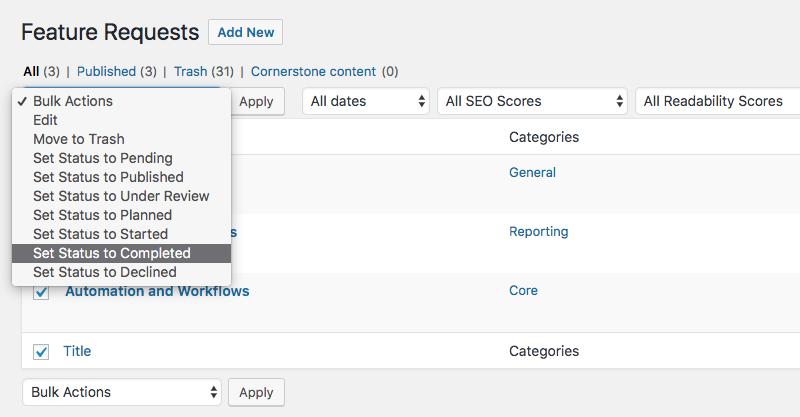Uncheck the Automation and Workflows checkbox

coord(42,292)
